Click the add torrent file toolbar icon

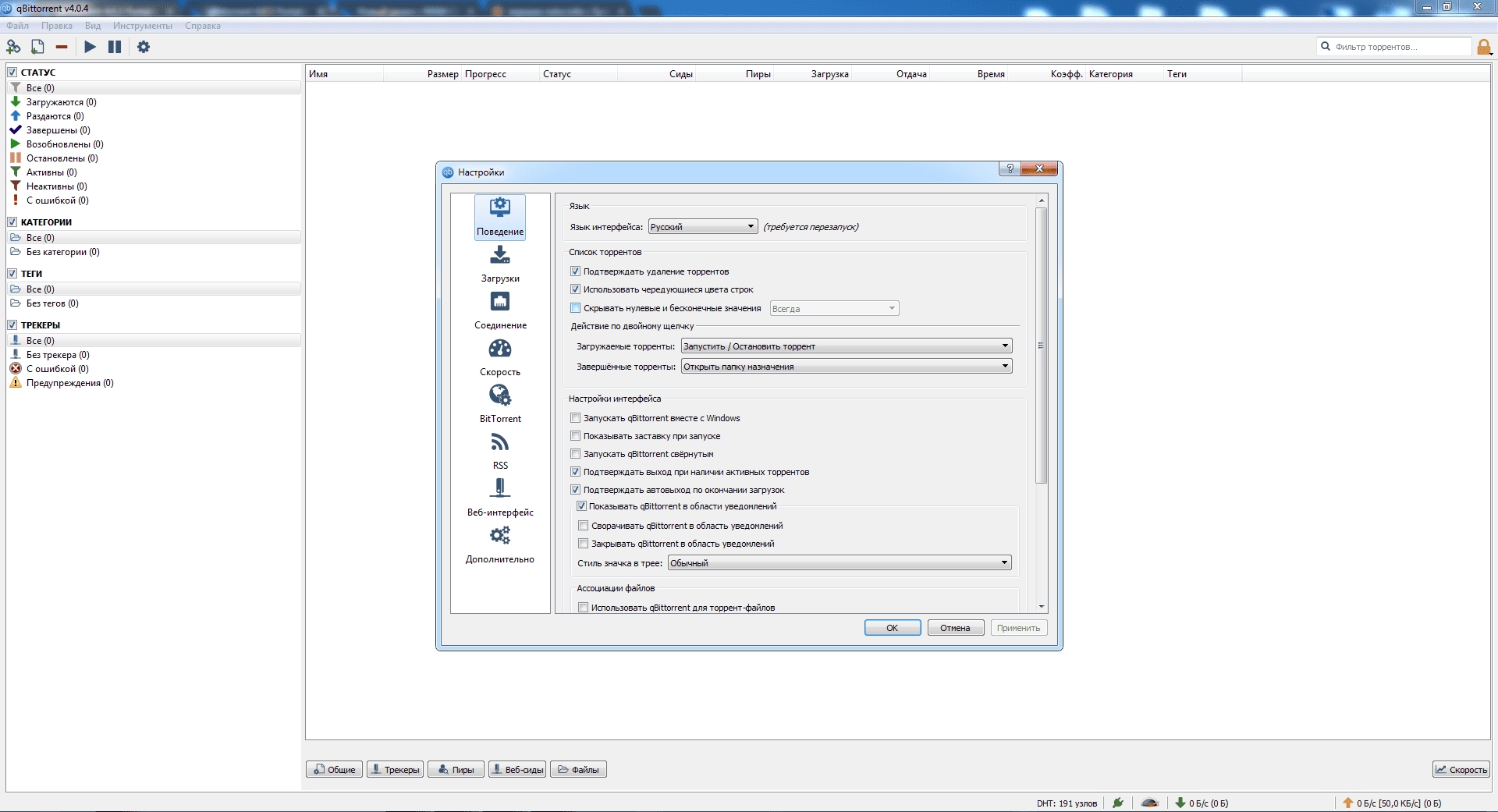pyautogui.click(x=37, y=47)
